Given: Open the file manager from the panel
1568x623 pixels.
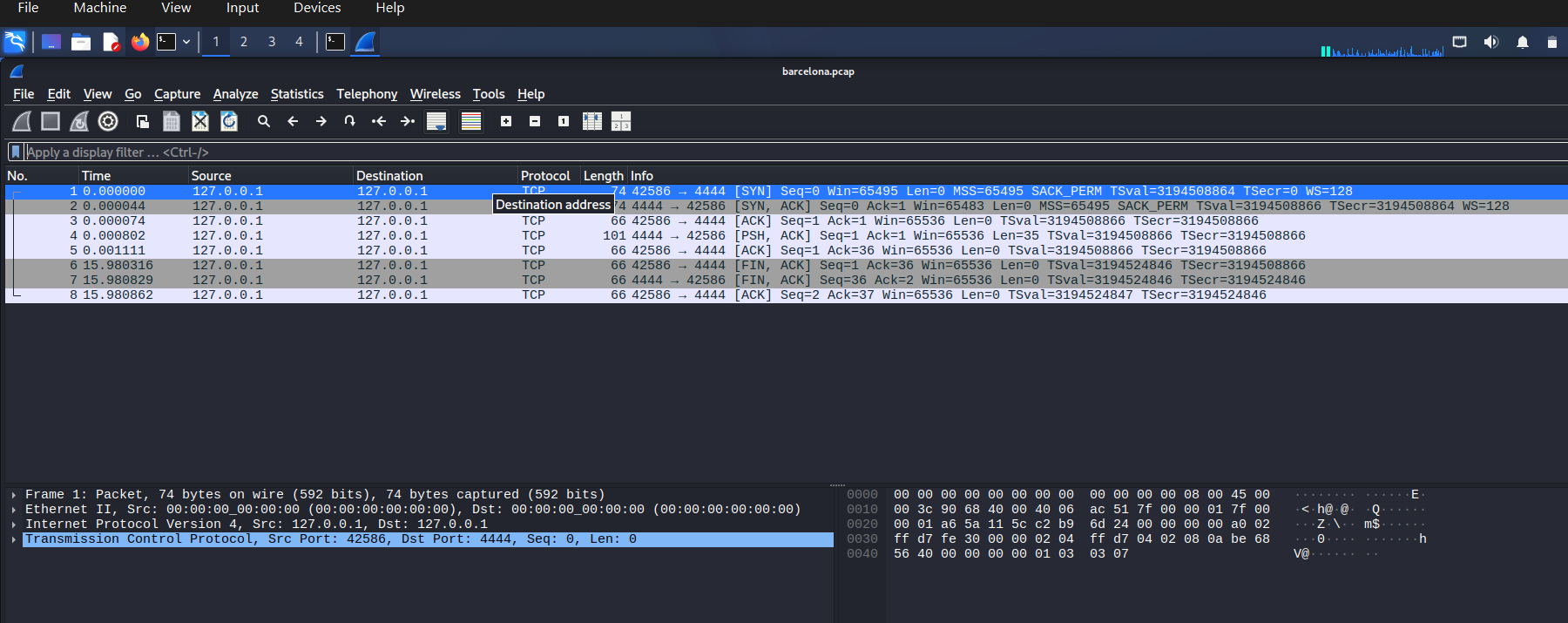Looking at the screenshot, I should coord(81,42).
